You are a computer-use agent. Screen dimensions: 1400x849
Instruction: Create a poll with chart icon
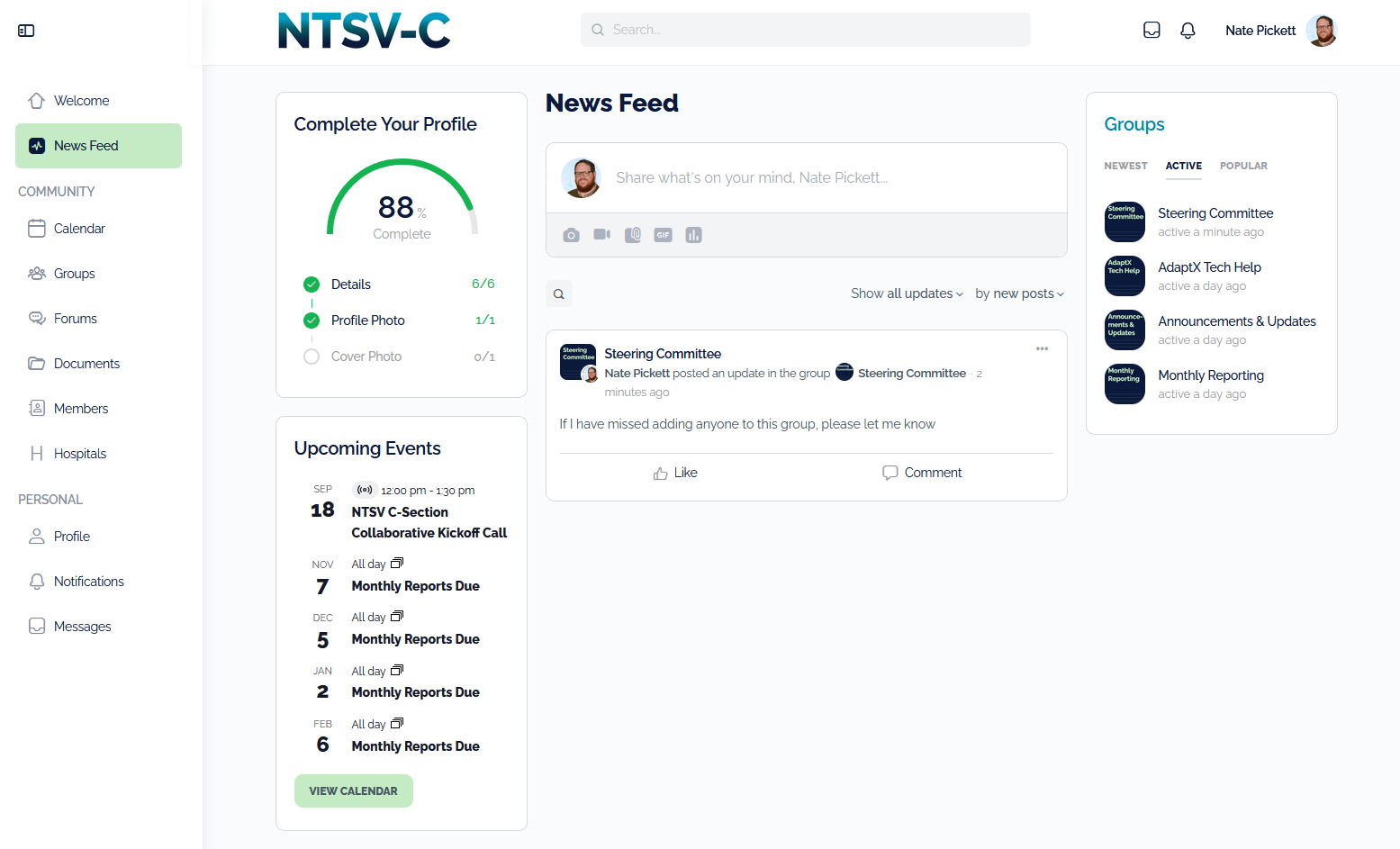click(693, 235)
